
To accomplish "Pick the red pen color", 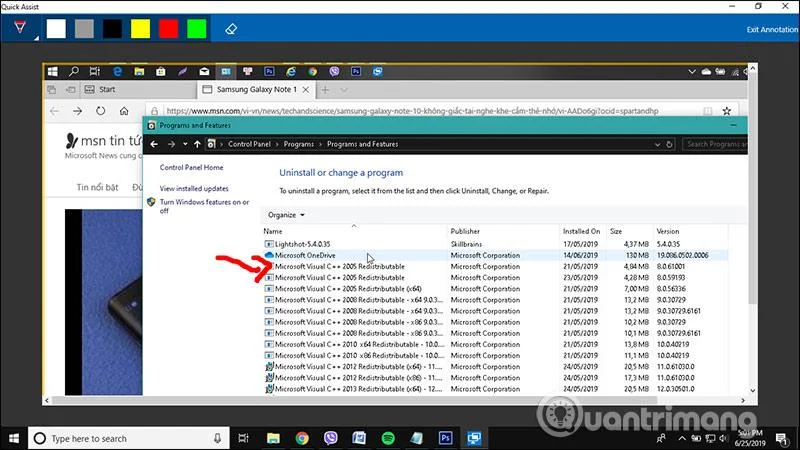I will [168, 29].
